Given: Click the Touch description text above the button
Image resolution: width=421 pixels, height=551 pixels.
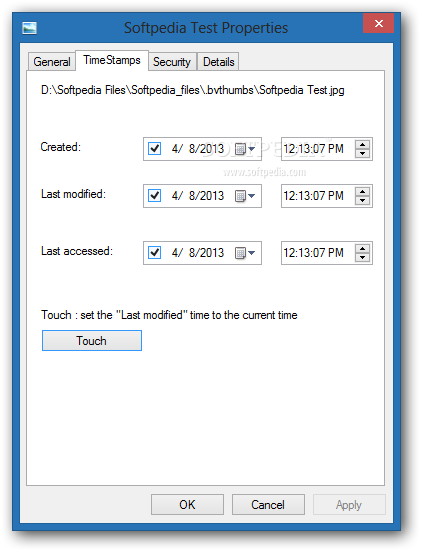Looking at the screenshot, I should (x=169, y=315).
